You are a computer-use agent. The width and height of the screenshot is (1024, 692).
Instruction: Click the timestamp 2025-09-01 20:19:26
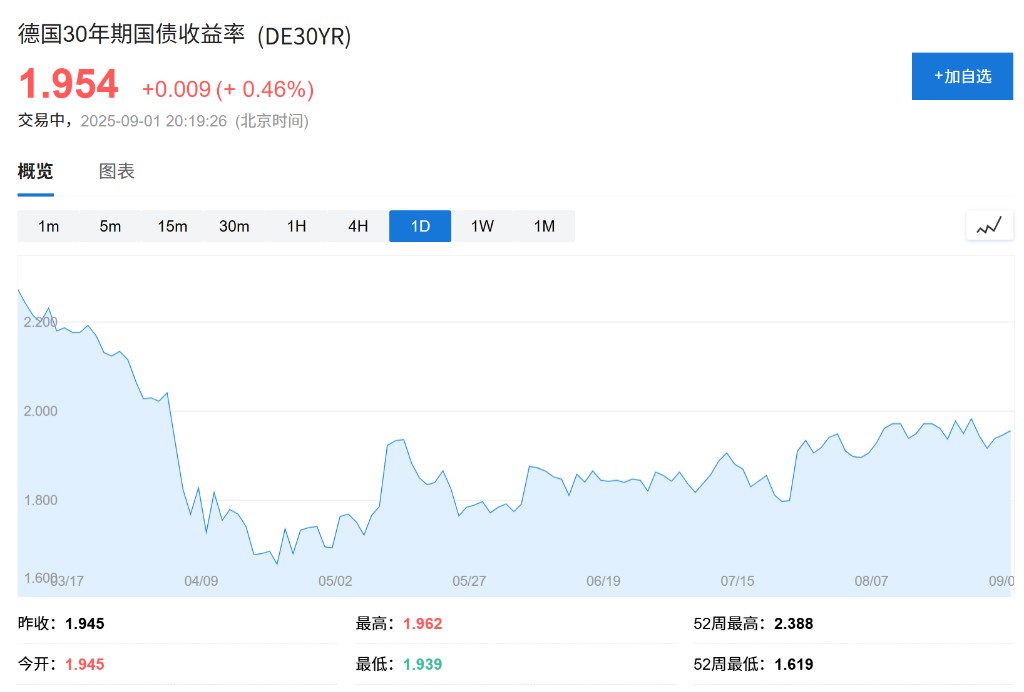[x=153, y=121]
